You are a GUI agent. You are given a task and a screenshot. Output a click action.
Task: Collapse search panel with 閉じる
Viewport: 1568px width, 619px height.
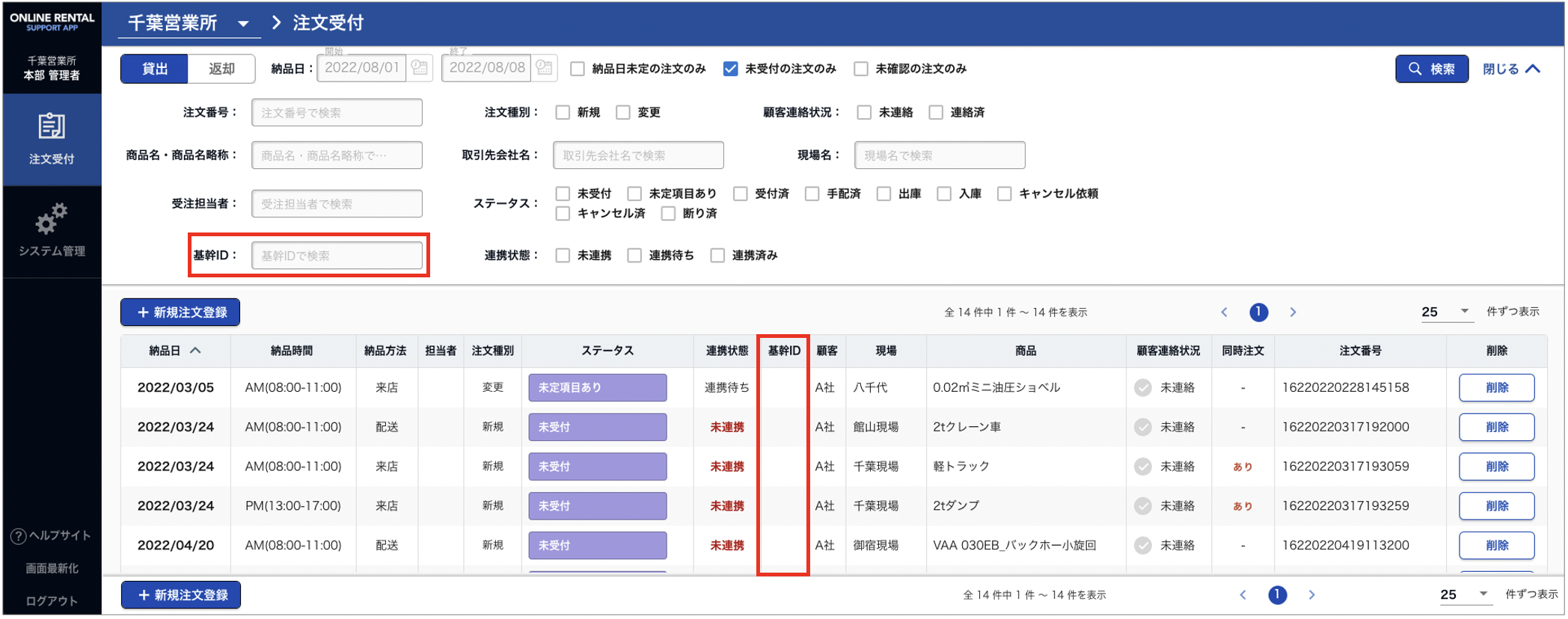point(1511,69)
